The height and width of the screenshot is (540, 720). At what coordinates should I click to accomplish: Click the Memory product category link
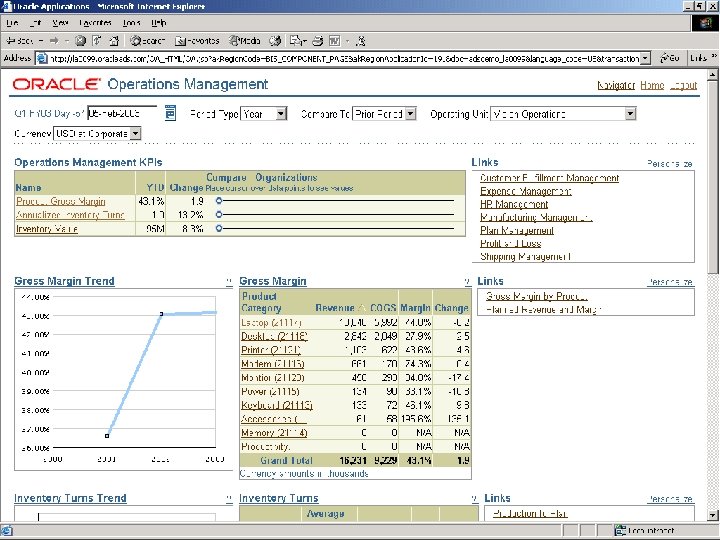point(274,433)
